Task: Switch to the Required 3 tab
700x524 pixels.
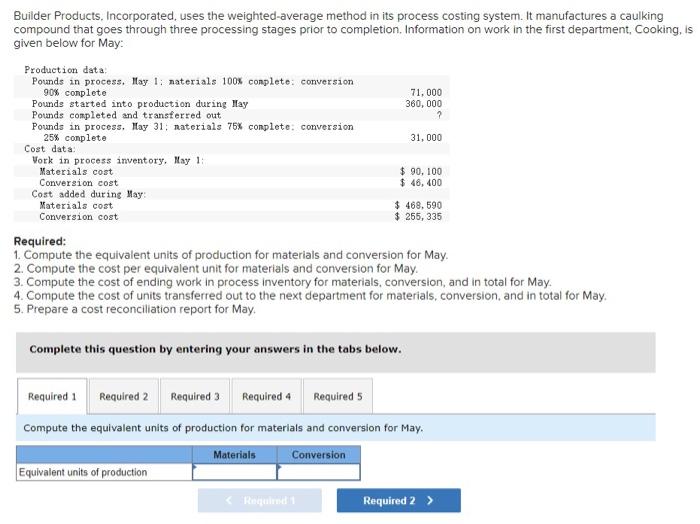Action: tap(195, 396)
